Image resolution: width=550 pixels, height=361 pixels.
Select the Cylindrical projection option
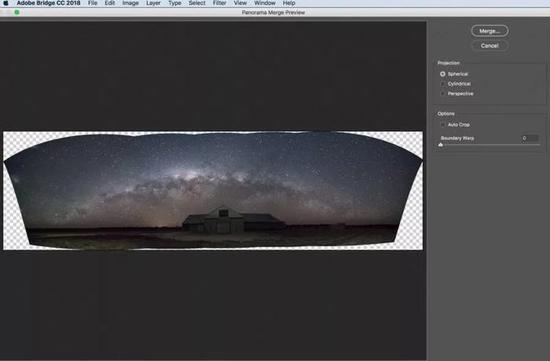click(x=443, y=84)
